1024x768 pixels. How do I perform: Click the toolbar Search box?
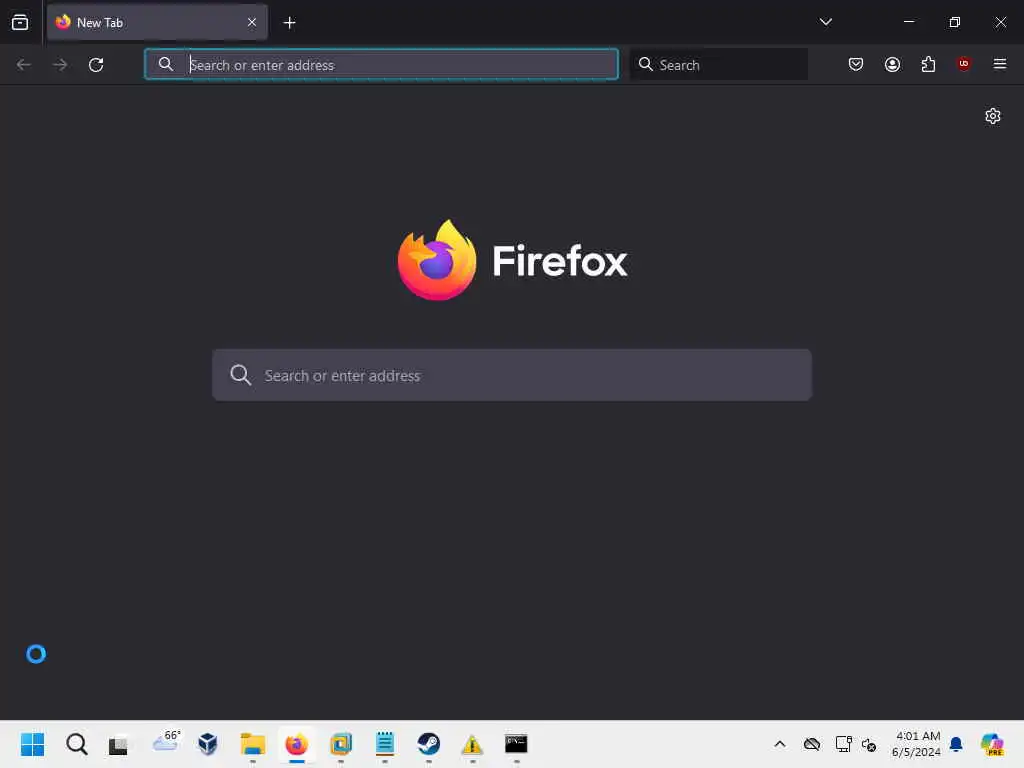(718, 64)
